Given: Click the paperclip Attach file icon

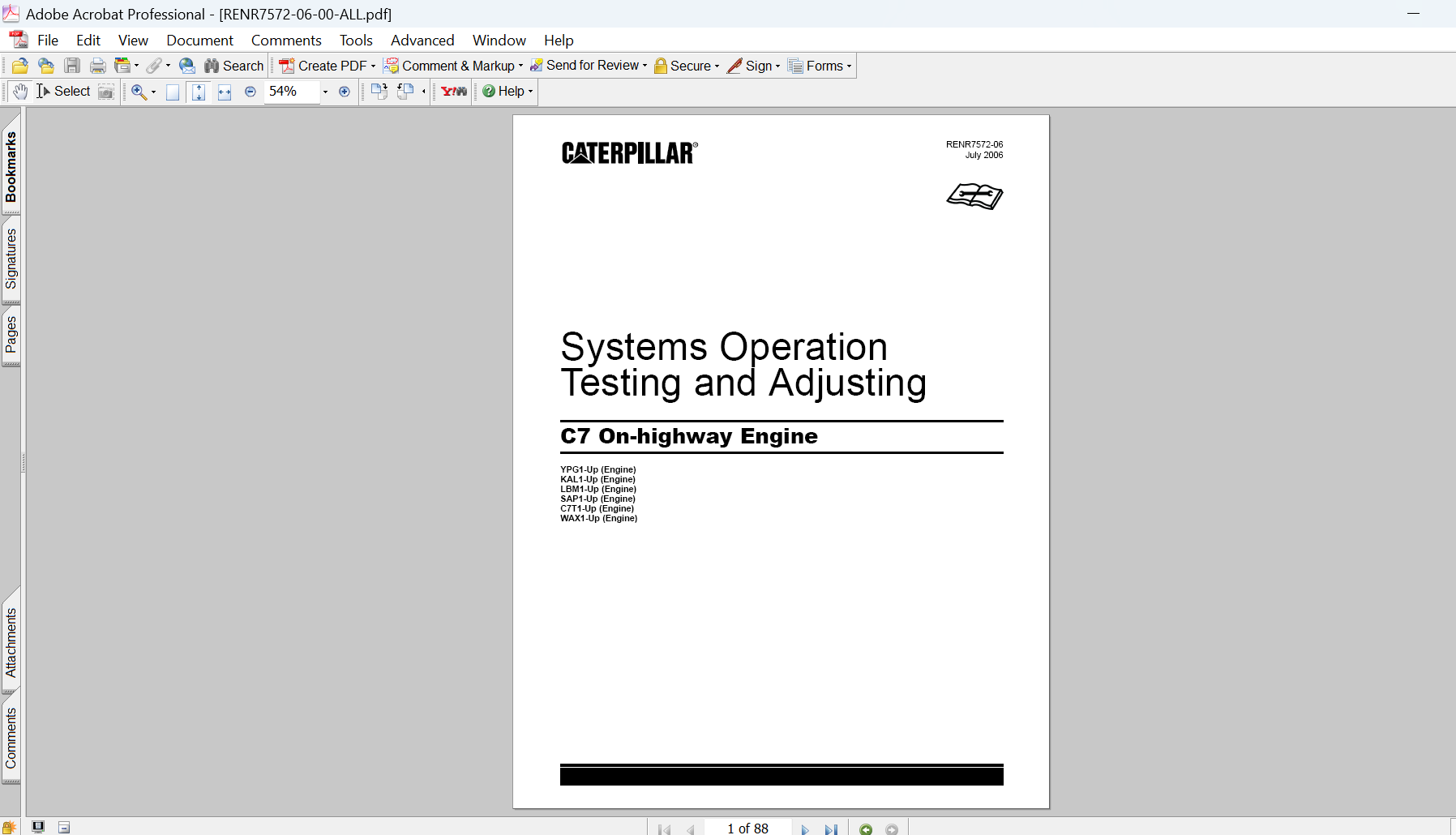Looking at the screenshot, I should [154, 66].
